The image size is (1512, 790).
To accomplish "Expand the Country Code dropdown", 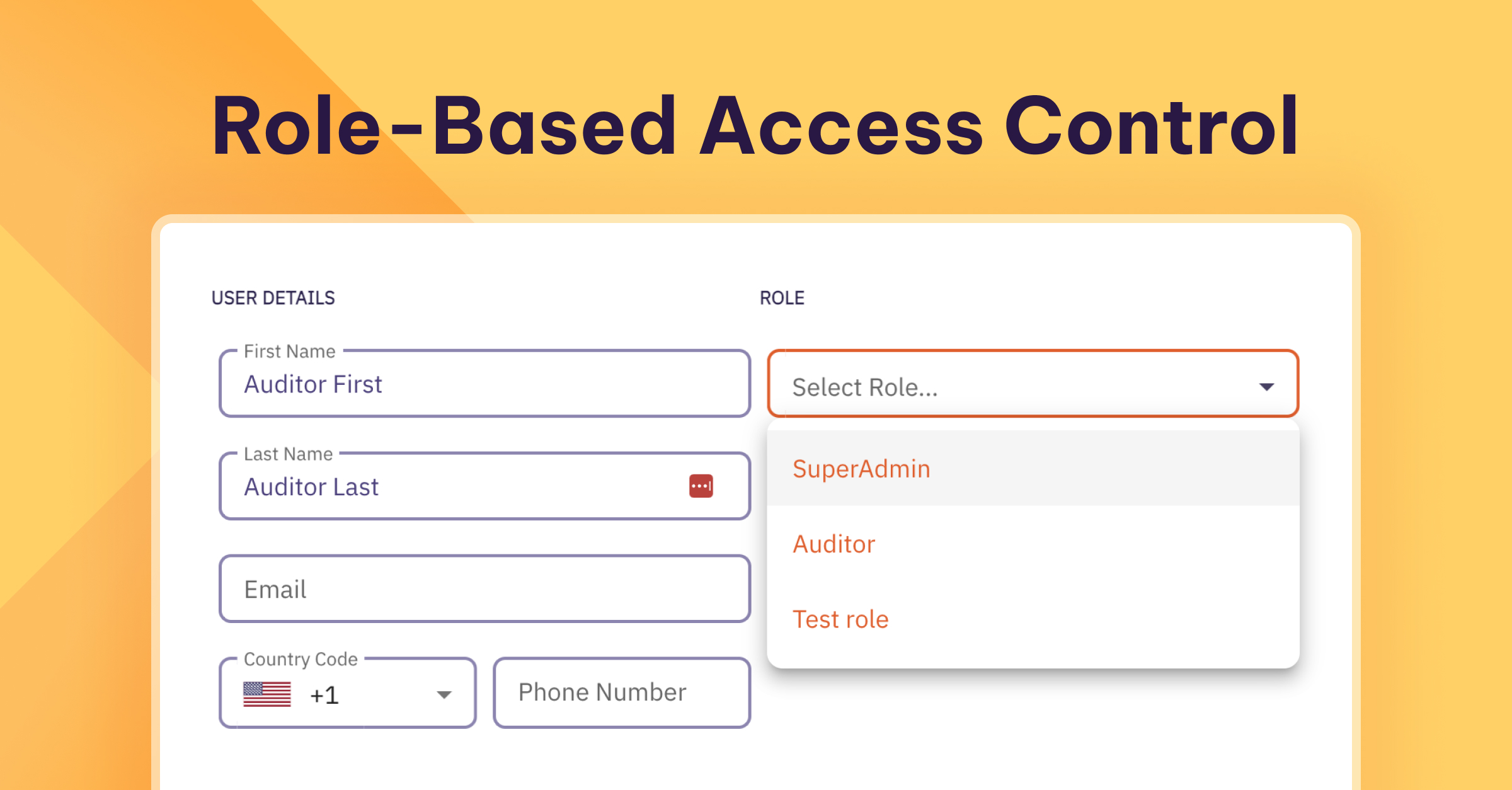I will click(x=444, y=694).
